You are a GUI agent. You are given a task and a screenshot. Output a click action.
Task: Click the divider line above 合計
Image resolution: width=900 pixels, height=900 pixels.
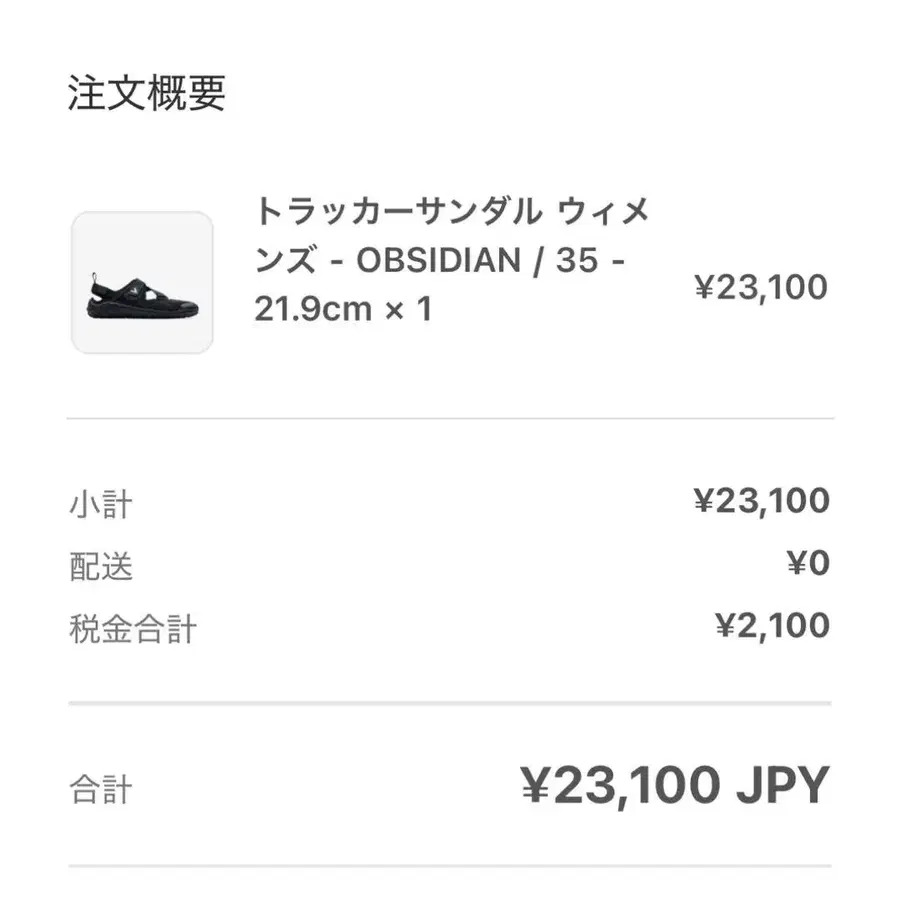coord(450,703)
